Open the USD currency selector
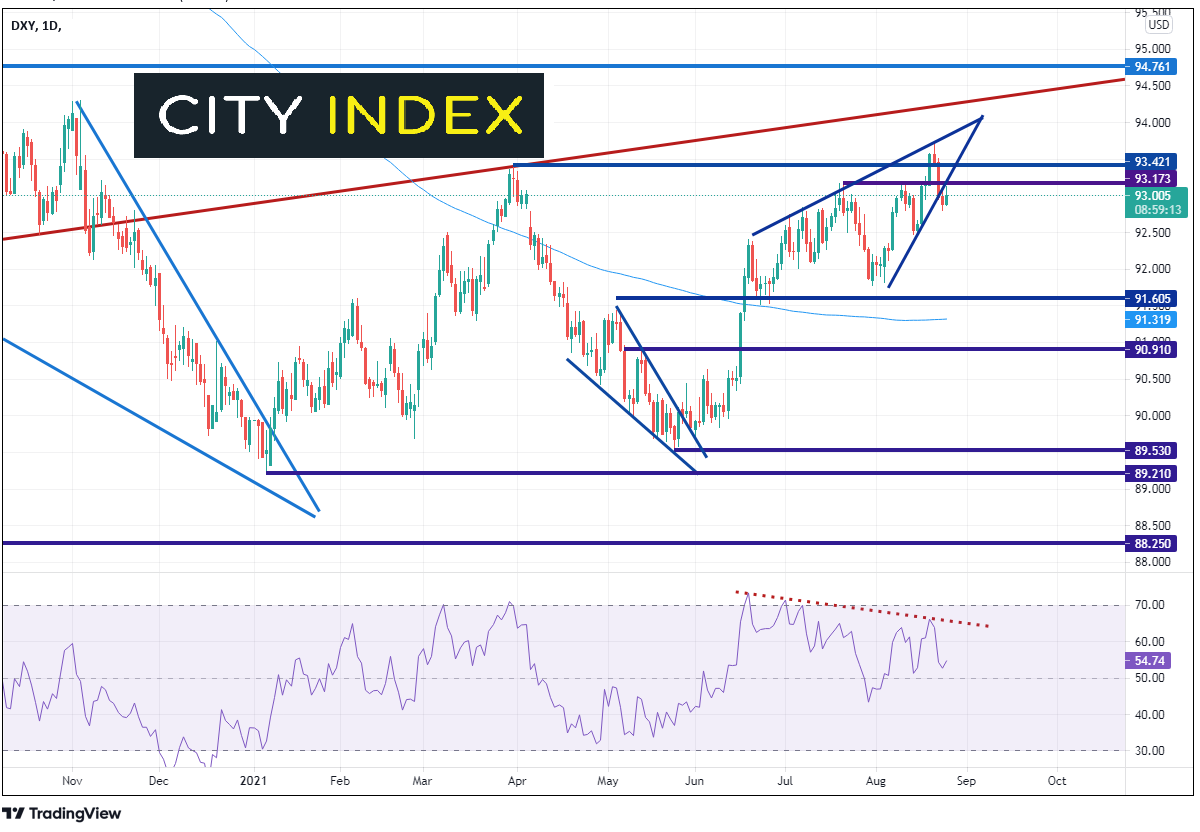 (x=1159, y=24)
